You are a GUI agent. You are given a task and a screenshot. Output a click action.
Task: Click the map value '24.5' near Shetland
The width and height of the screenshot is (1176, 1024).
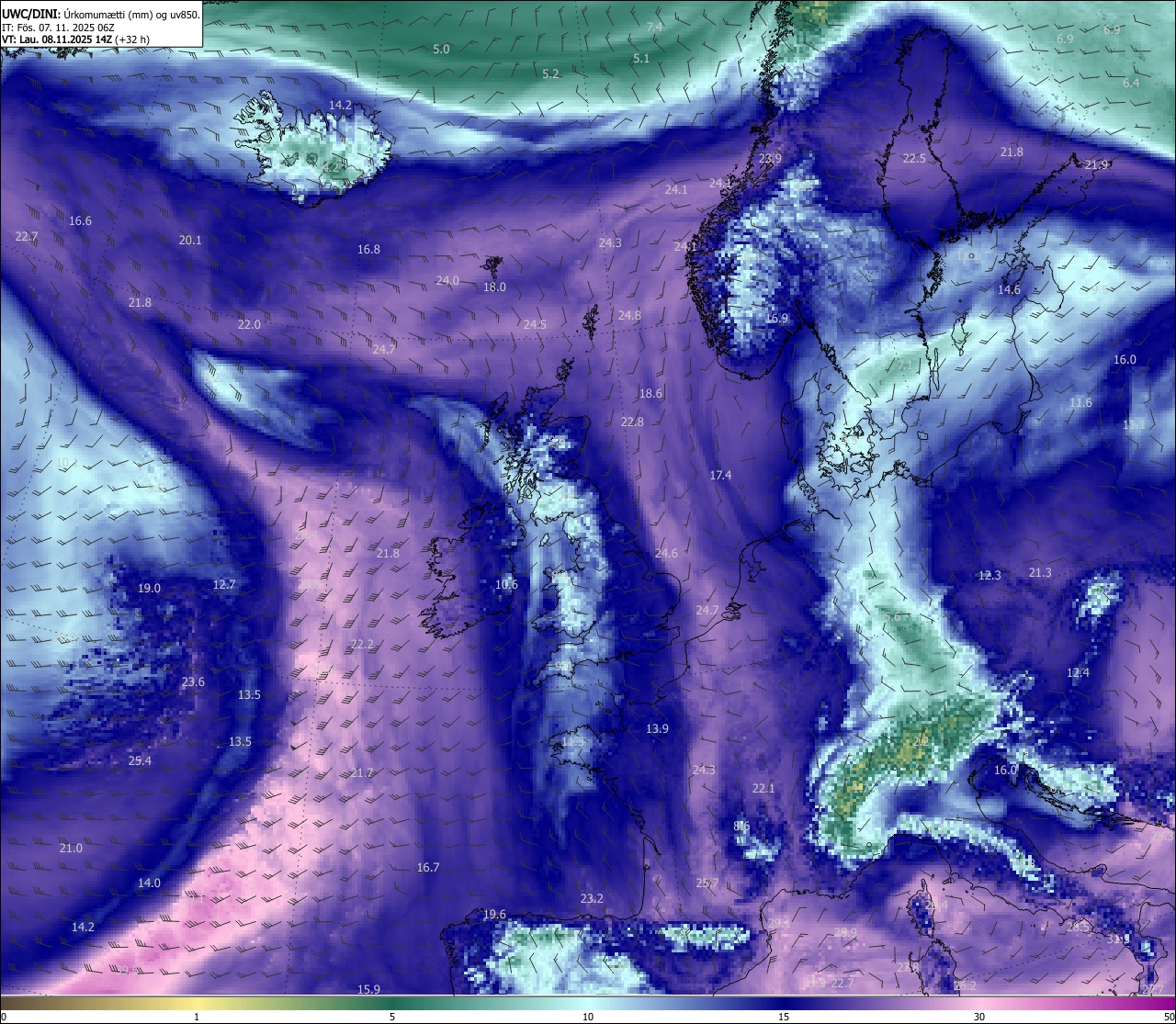pos(535,325)
